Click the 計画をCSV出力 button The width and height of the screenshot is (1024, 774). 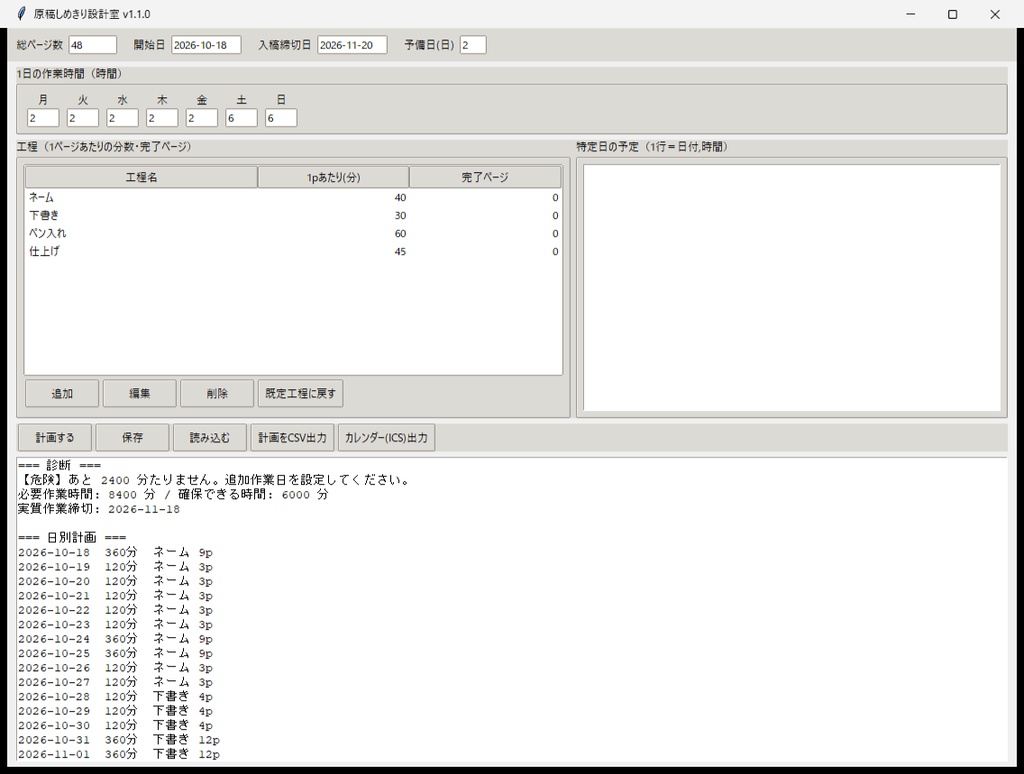pos(293,438)
